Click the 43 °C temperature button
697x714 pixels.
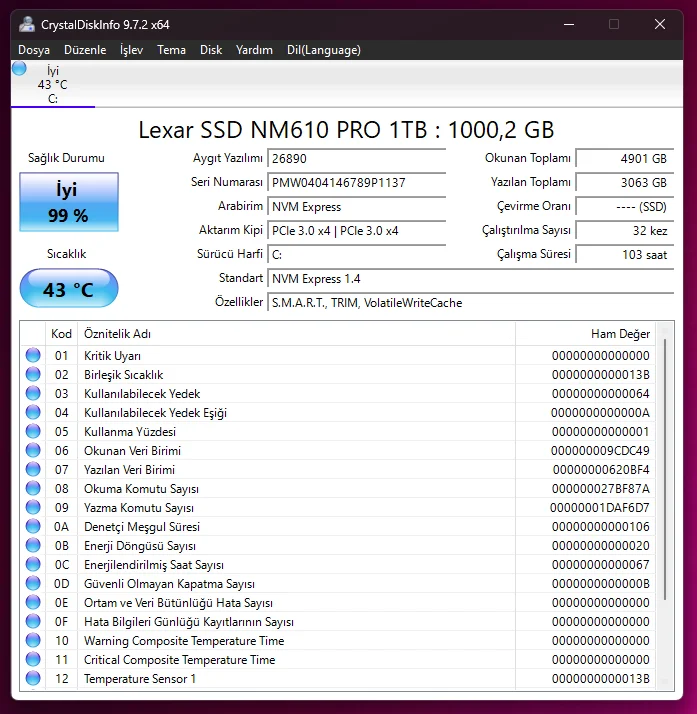tap(69, 290)
